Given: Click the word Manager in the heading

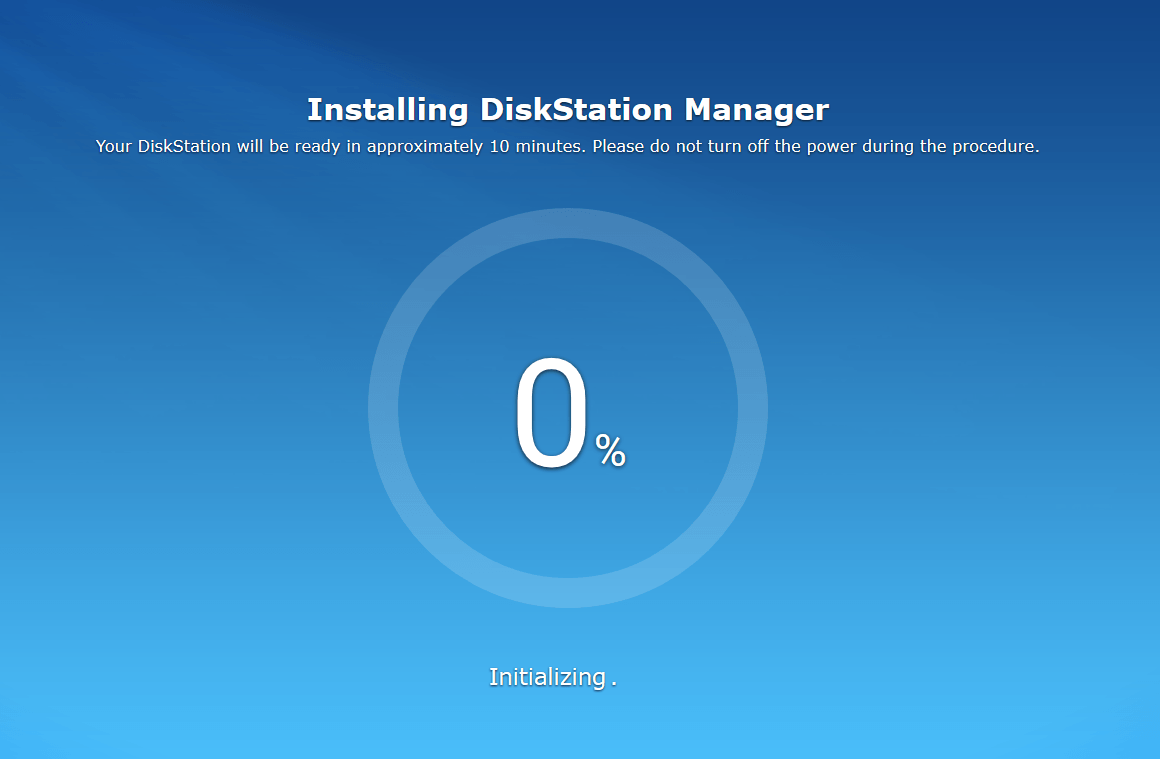Looking at the screenshot, I should tap(757, 109).
